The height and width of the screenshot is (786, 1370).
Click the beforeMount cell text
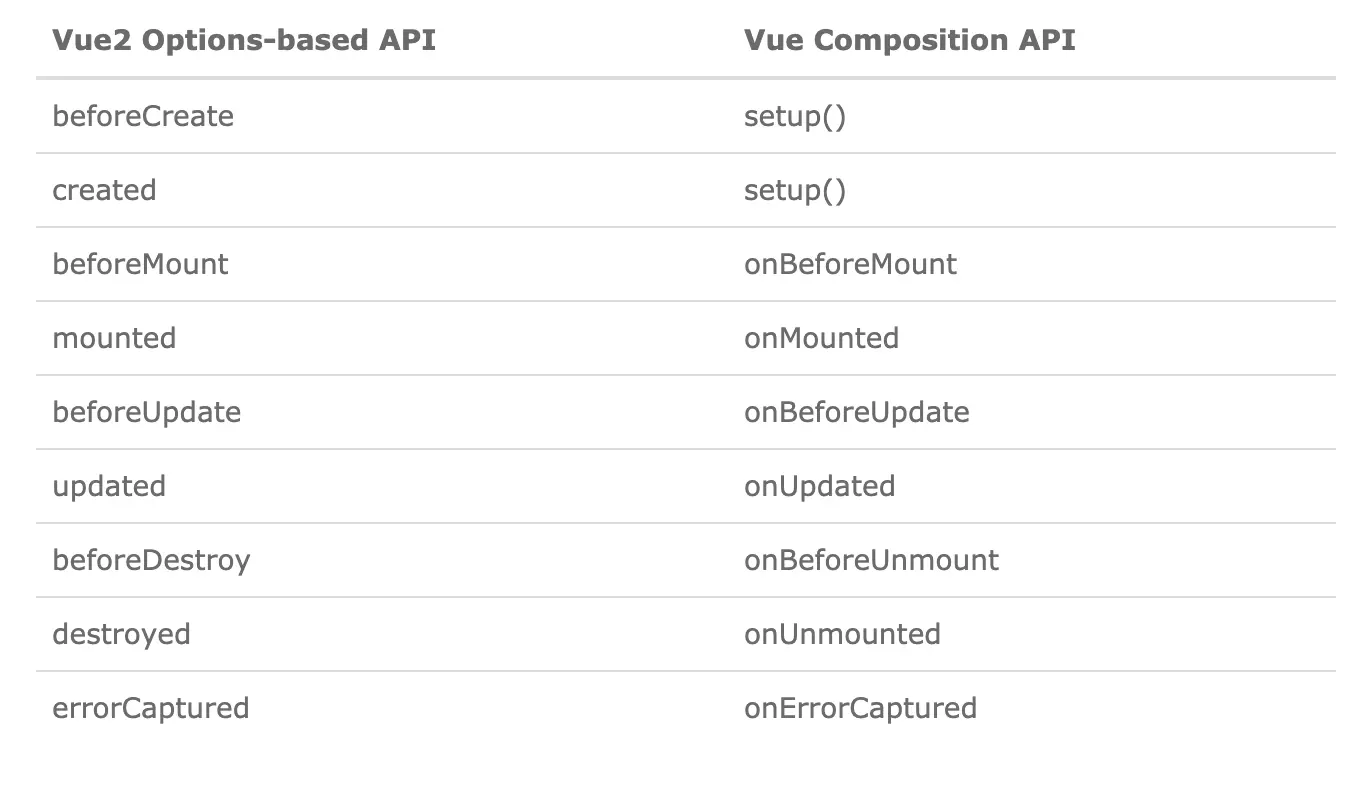click(x=140, y=264)
